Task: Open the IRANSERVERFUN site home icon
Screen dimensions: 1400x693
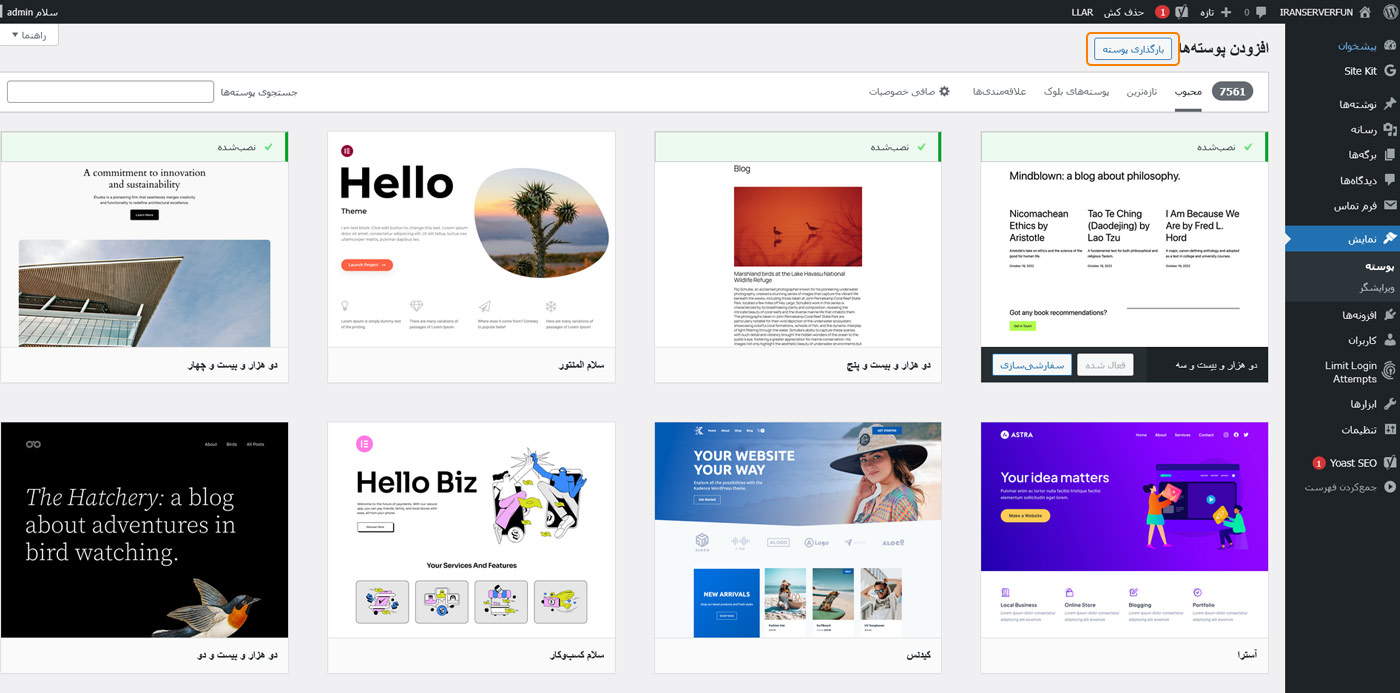Action: pos(1364,12)
